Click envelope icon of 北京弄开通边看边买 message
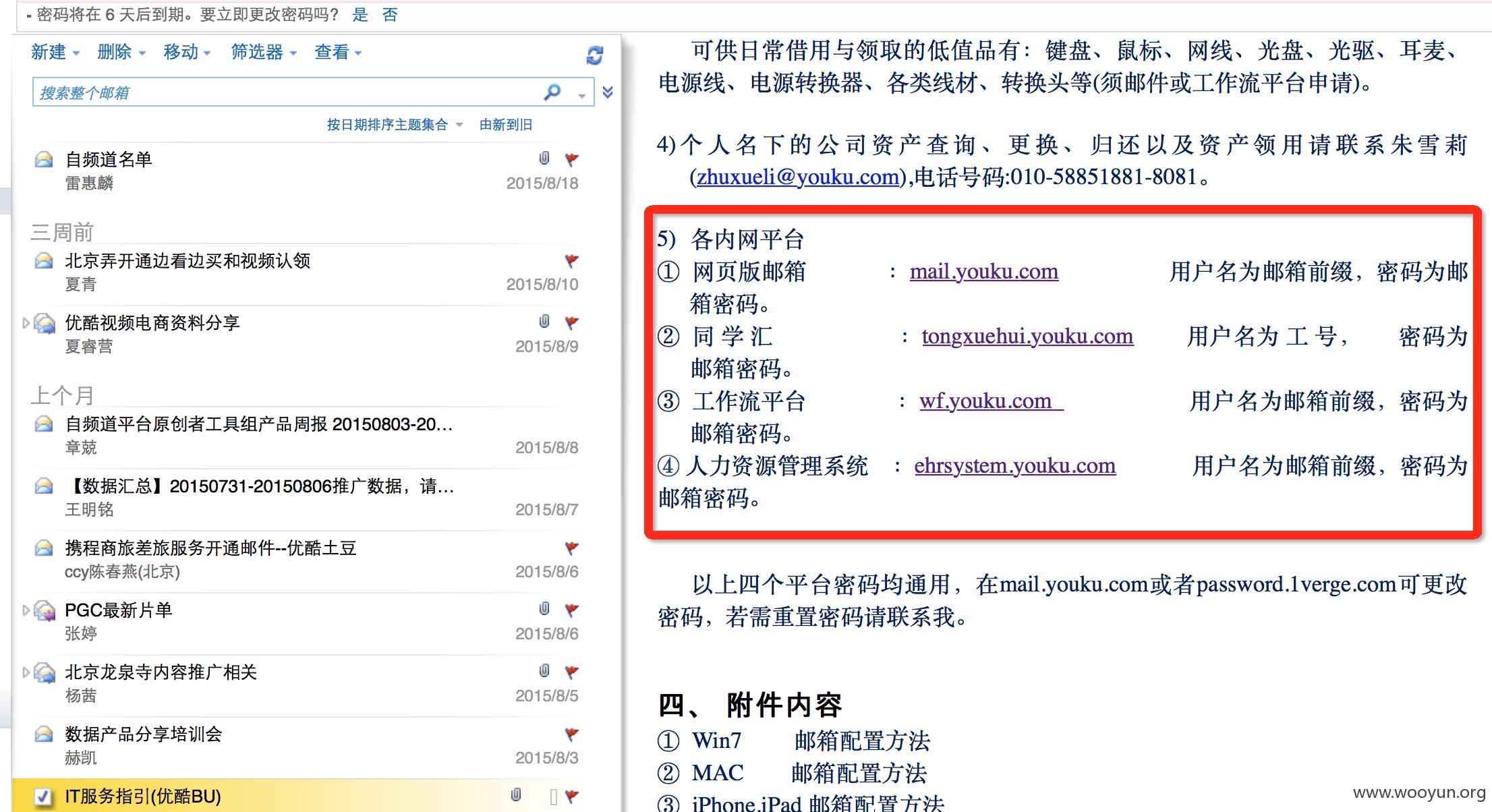The width and height of the screenshot is (1492, 812). [44, 261]
